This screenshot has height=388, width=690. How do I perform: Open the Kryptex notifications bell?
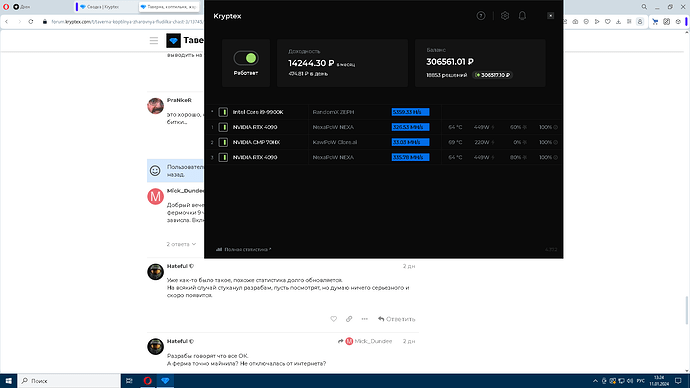click(522, 16)
